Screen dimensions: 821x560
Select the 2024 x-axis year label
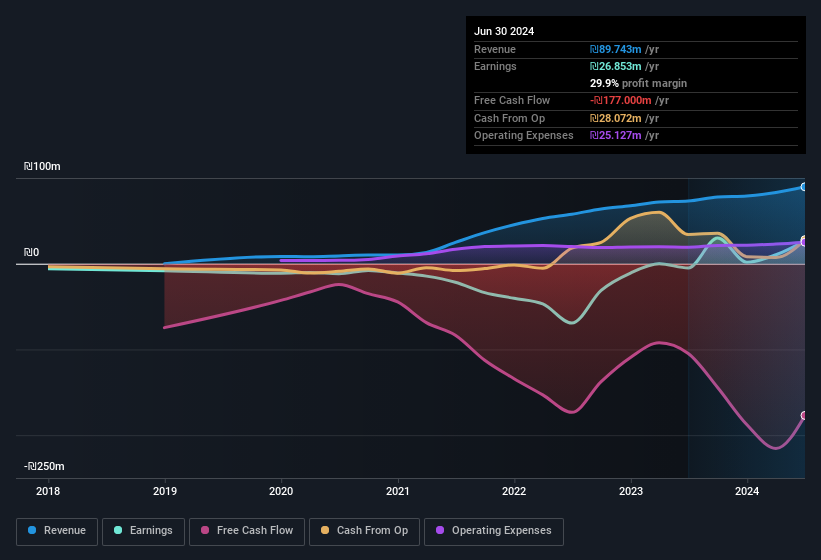point(747,491)
